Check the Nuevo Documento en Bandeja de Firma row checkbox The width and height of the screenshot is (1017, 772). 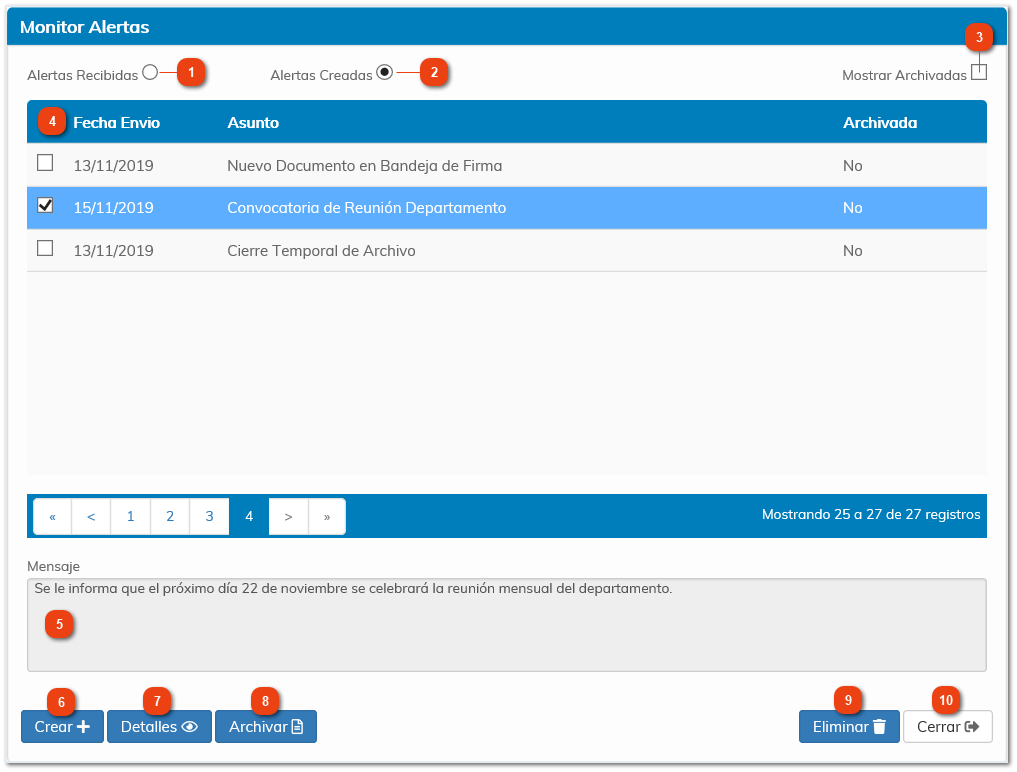45,162
